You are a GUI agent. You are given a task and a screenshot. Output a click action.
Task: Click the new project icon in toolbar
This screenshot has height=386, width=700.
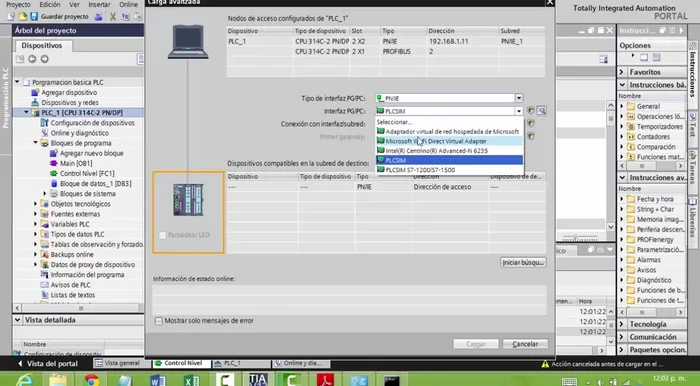11,17
